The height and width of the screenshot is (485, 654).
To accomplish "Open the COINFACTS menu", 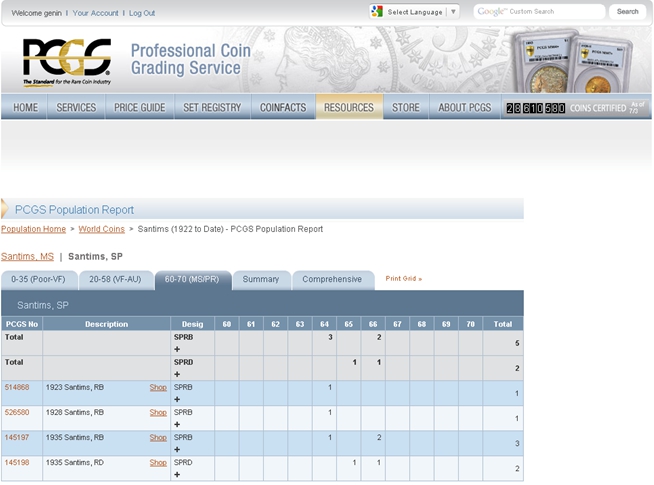I will tap(283, 108).
